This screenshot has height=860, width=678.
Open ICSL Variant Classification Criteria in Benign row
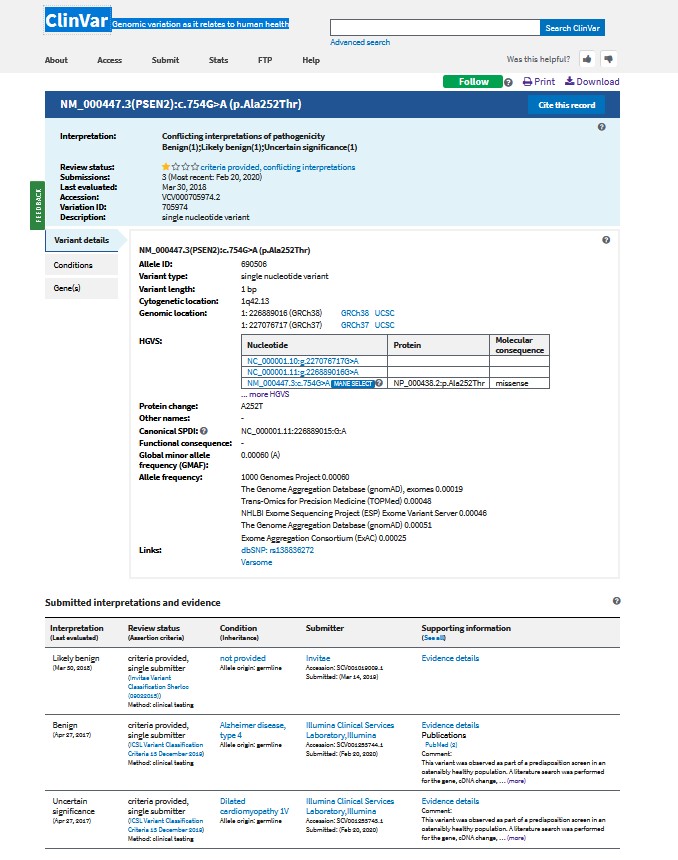coord(165,749)
